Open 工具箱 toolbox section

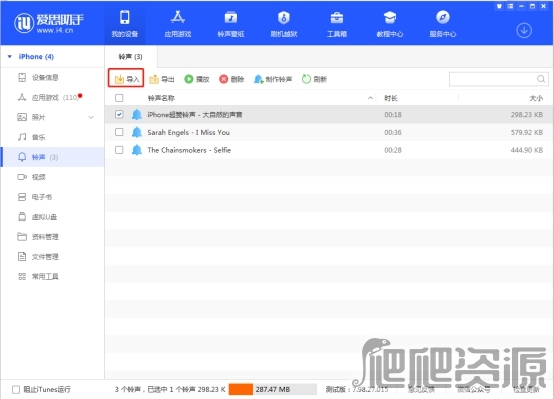(x=337, y=23)
